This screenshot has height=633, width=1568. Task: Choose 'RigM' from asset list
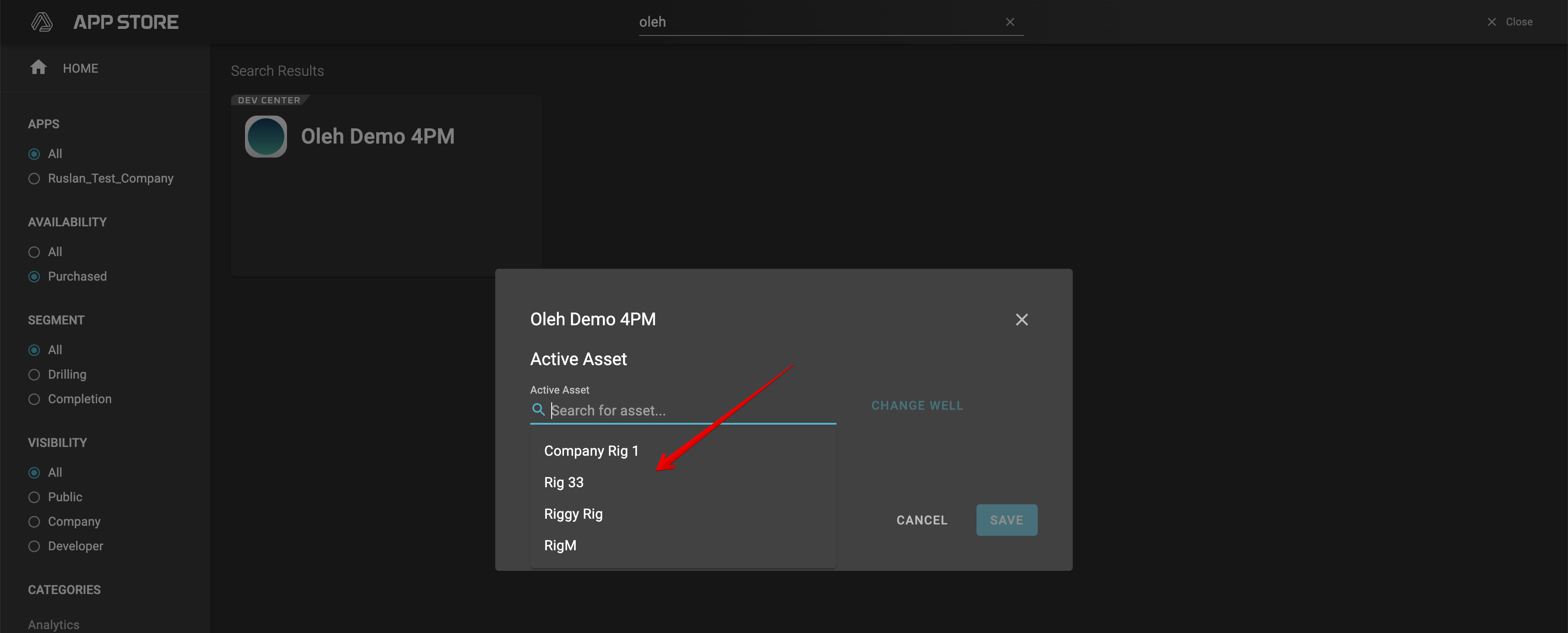683,545
